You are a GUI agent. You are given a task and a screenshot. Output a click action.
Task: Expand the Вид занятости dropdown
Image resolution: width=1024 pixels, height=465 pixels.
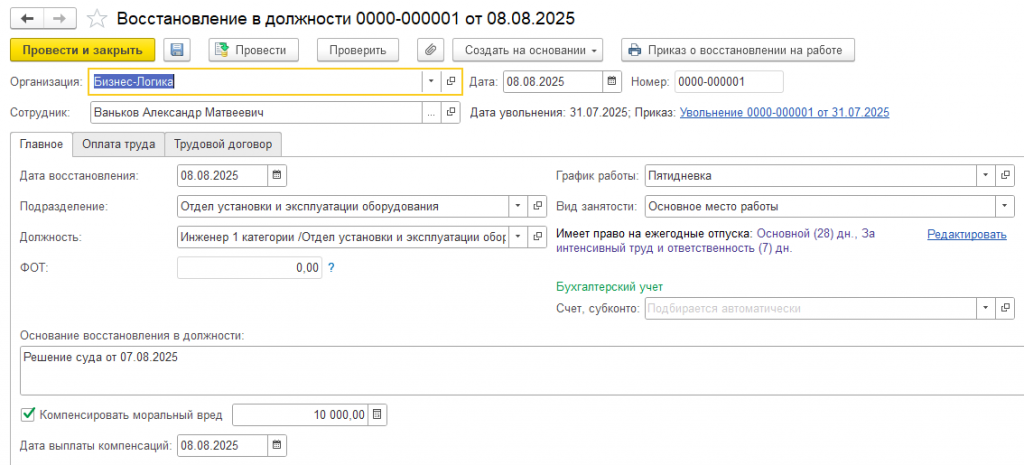tap(1004, 206)
